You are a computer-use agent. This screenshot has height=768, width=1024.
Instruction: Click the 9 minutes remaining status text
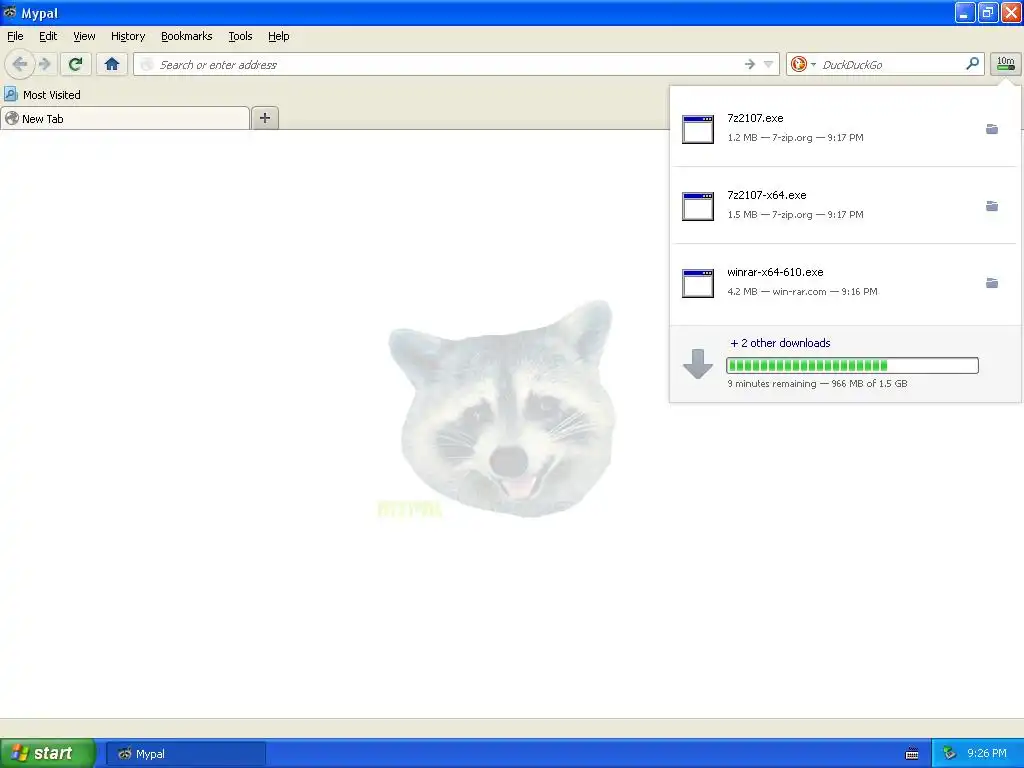point(817,383)
